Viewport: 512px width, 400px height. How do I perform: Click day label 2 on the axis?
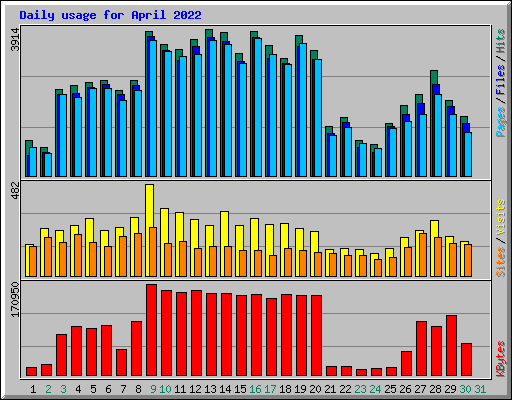[48, 389]
